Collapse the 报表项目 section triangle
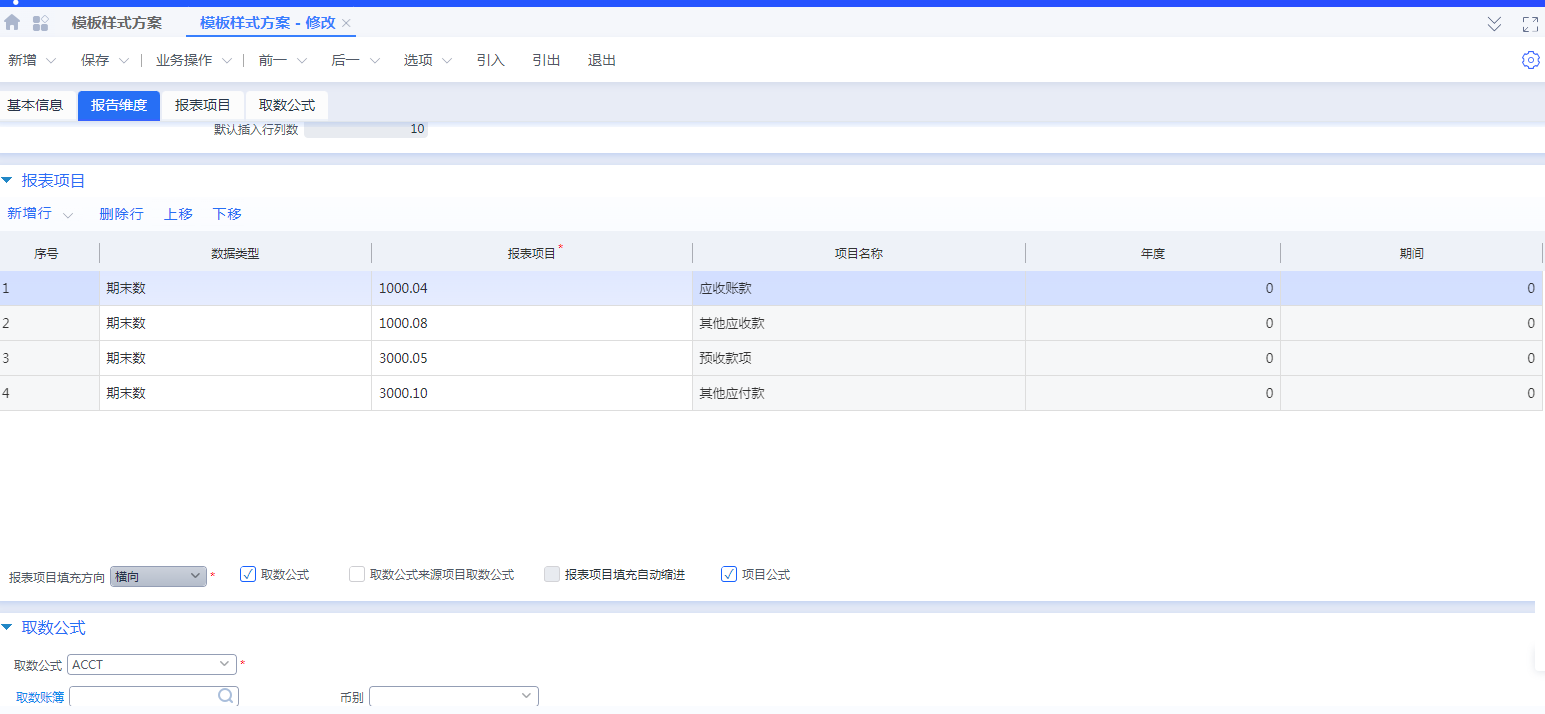1545x714 pixels. coord(8,181)
